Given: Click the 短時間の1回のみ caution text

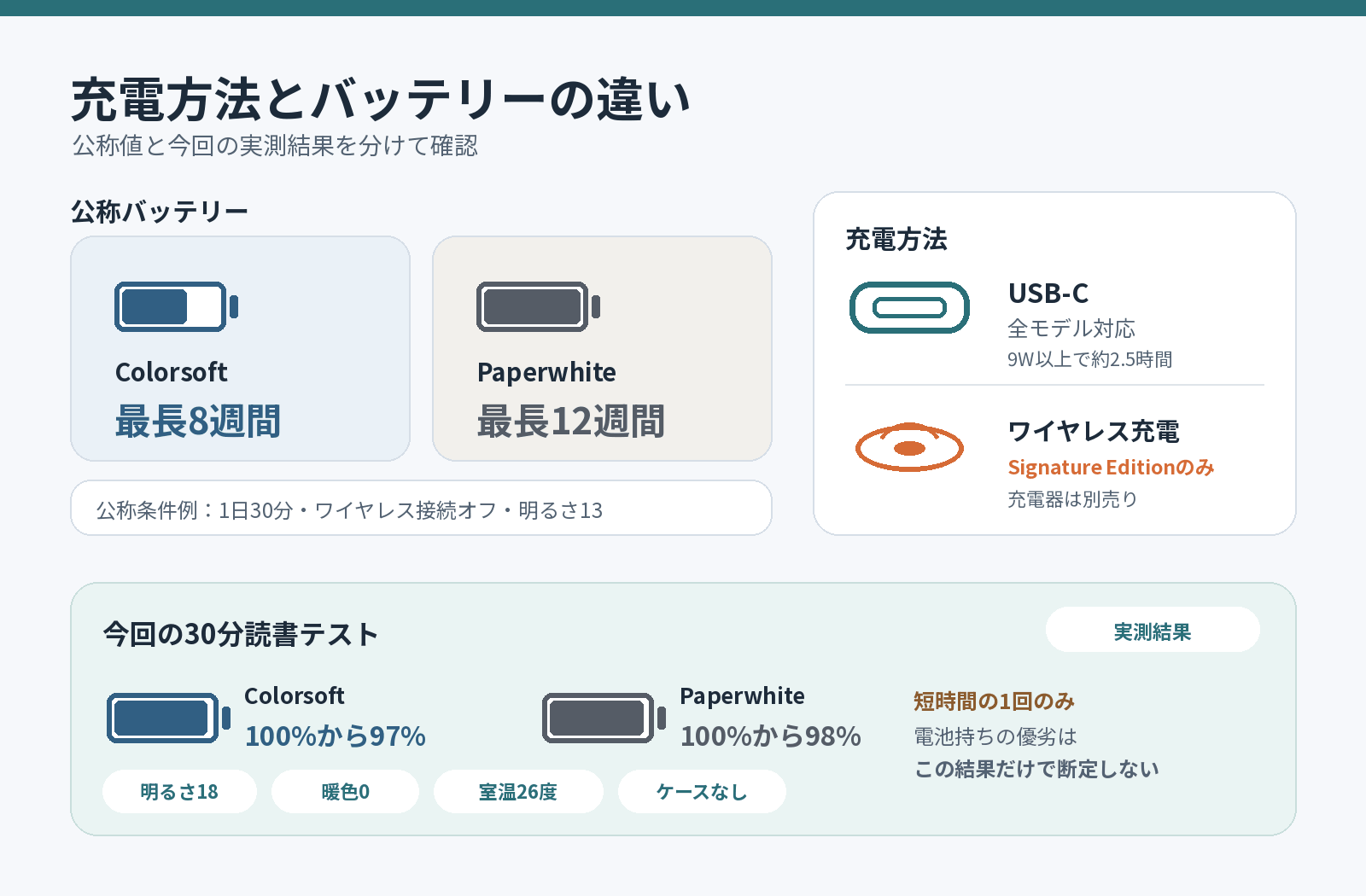Looking at the screenshot, I should 994,701.
